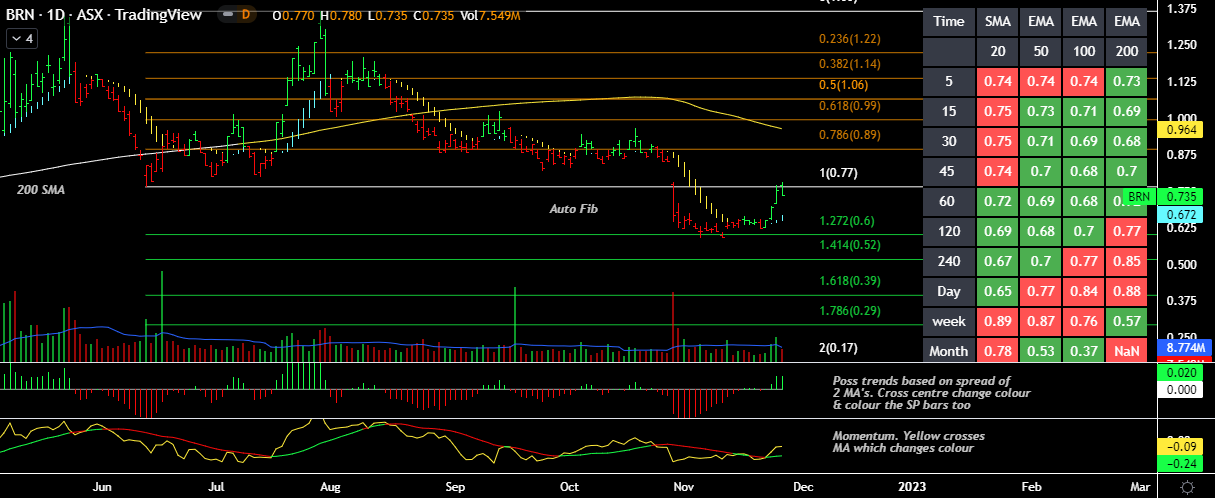Click the NaN cell in the table
Image resolution: width=1215 pixels, height=498 pixels.
(1126, 351)
